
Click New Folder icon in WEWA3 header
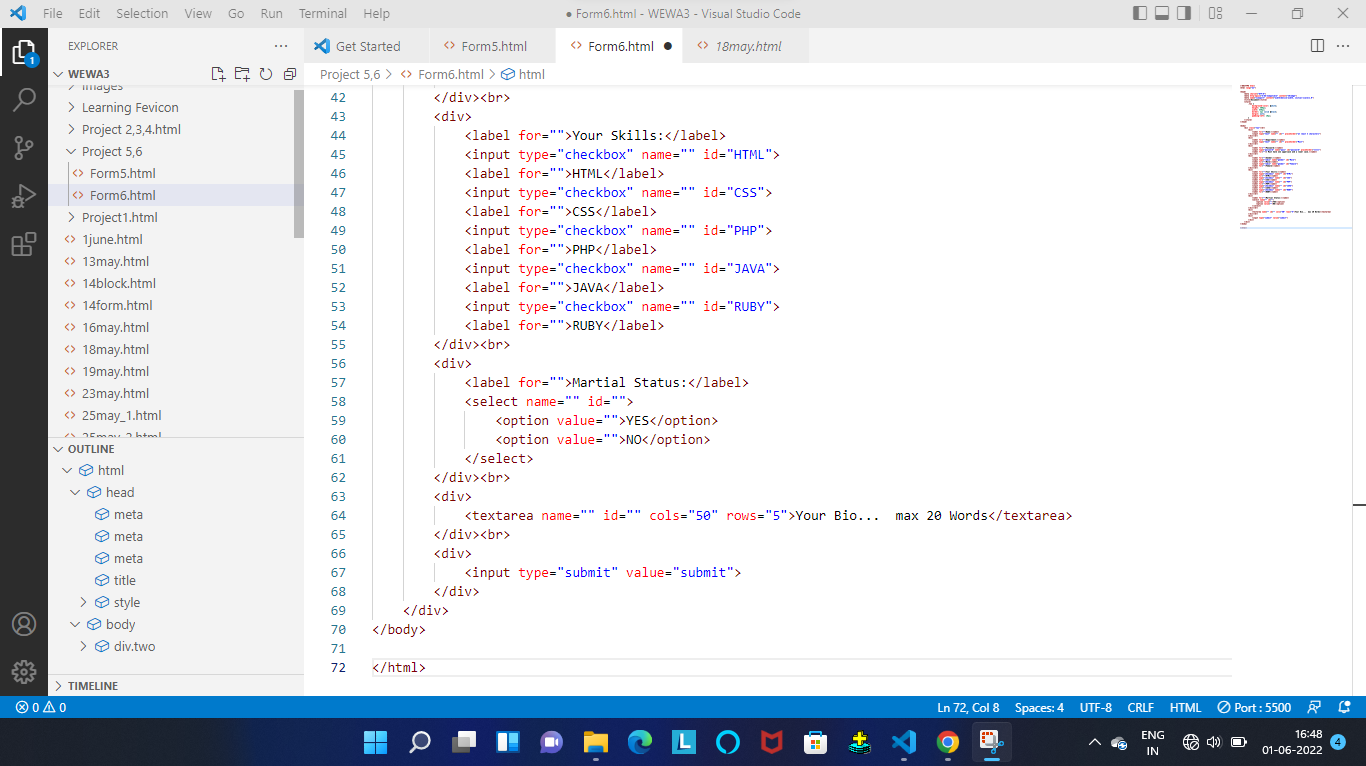click(242, 74)
